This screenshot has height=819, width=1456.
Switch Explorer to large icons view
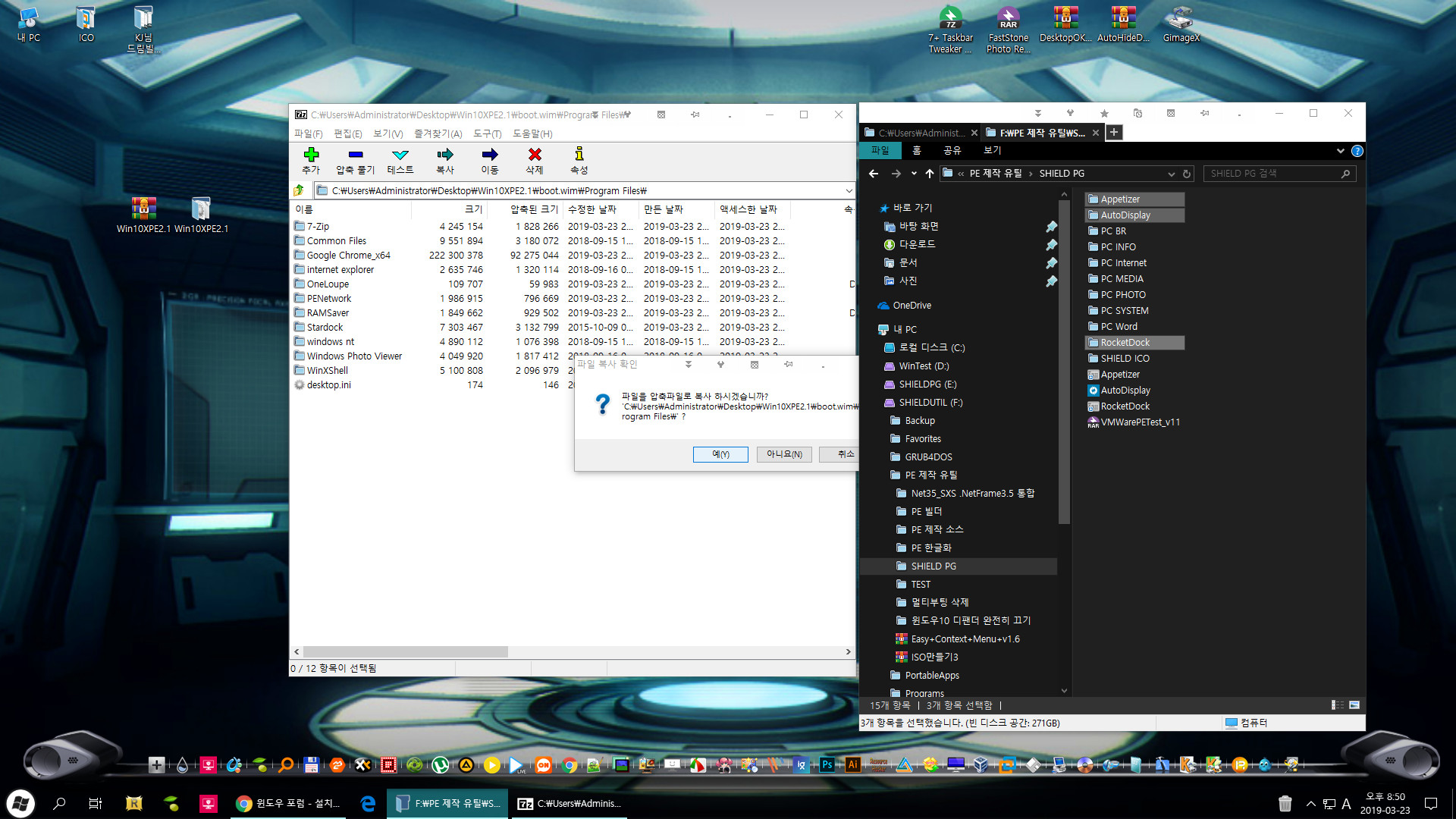(1354, 705)
